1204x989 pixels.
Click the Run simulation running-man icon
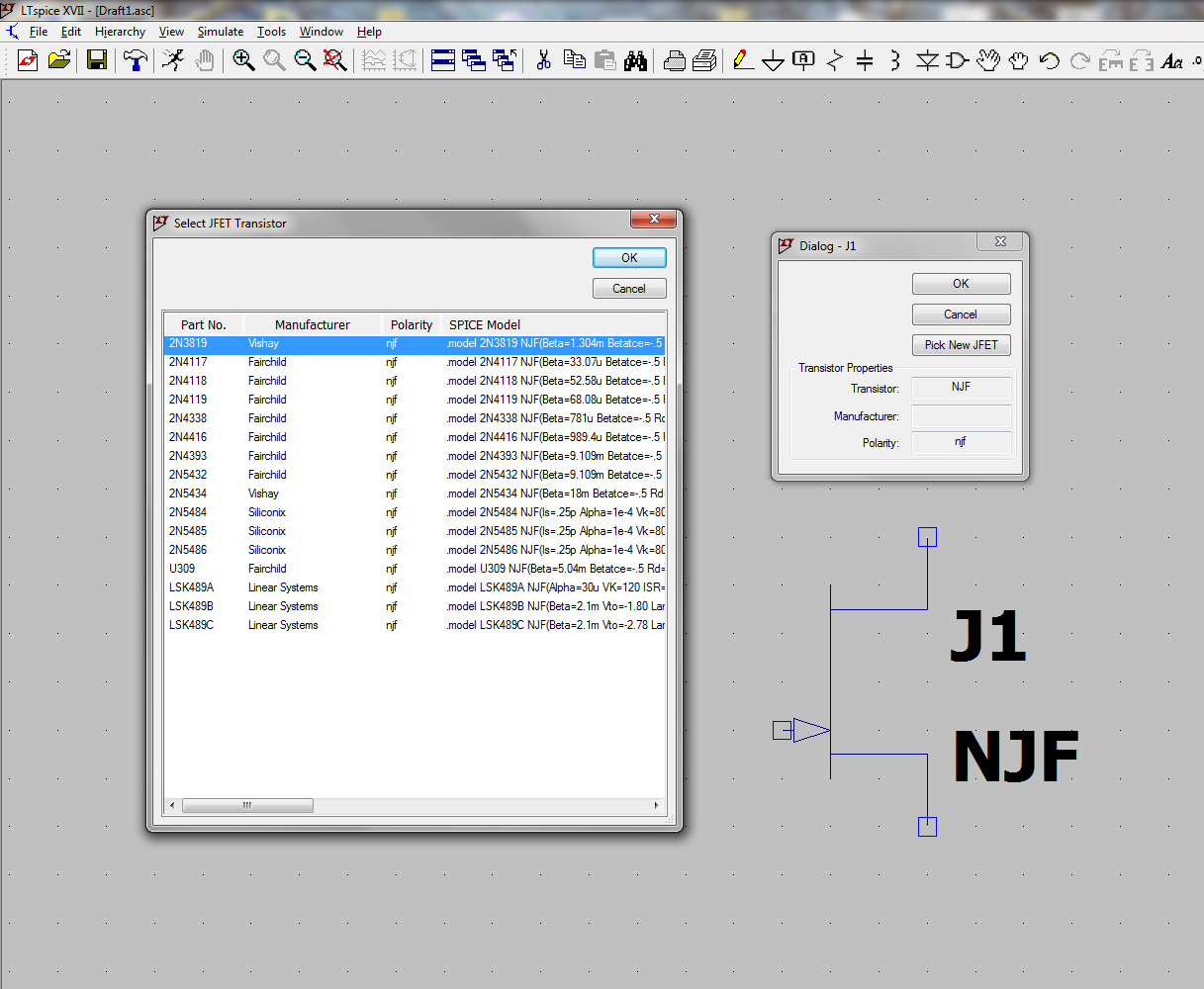pyautogui.click(x=173, y=60)
